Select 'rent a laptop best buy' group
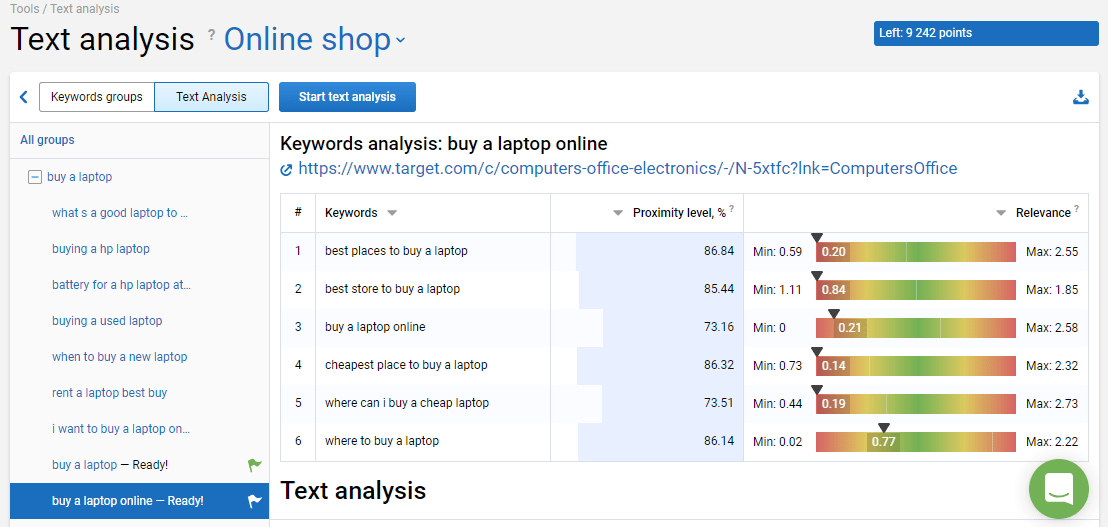 tap(110, 392)
